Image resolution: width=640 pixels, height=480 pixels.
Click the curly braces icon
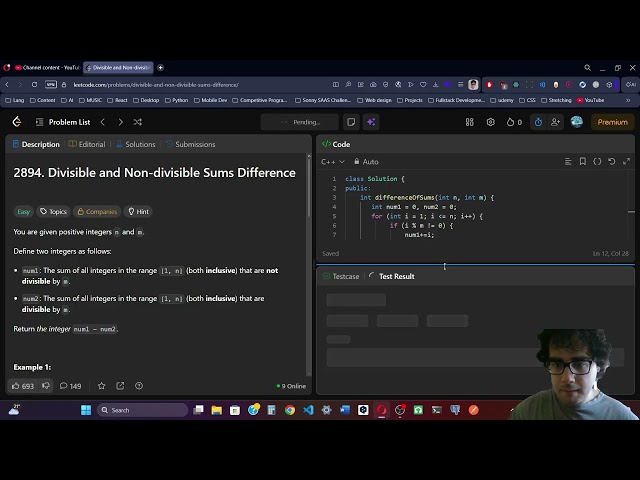tap(597, 162)
